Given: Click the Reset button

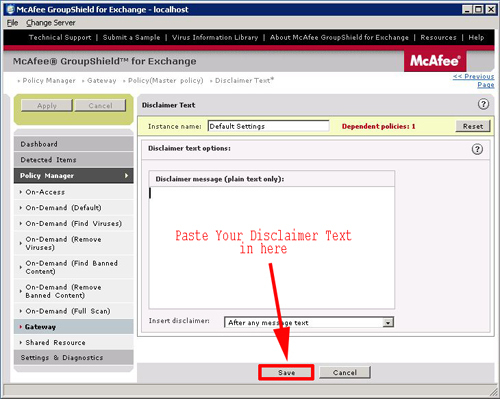Looking at the screenshot, I should point(473,126).
